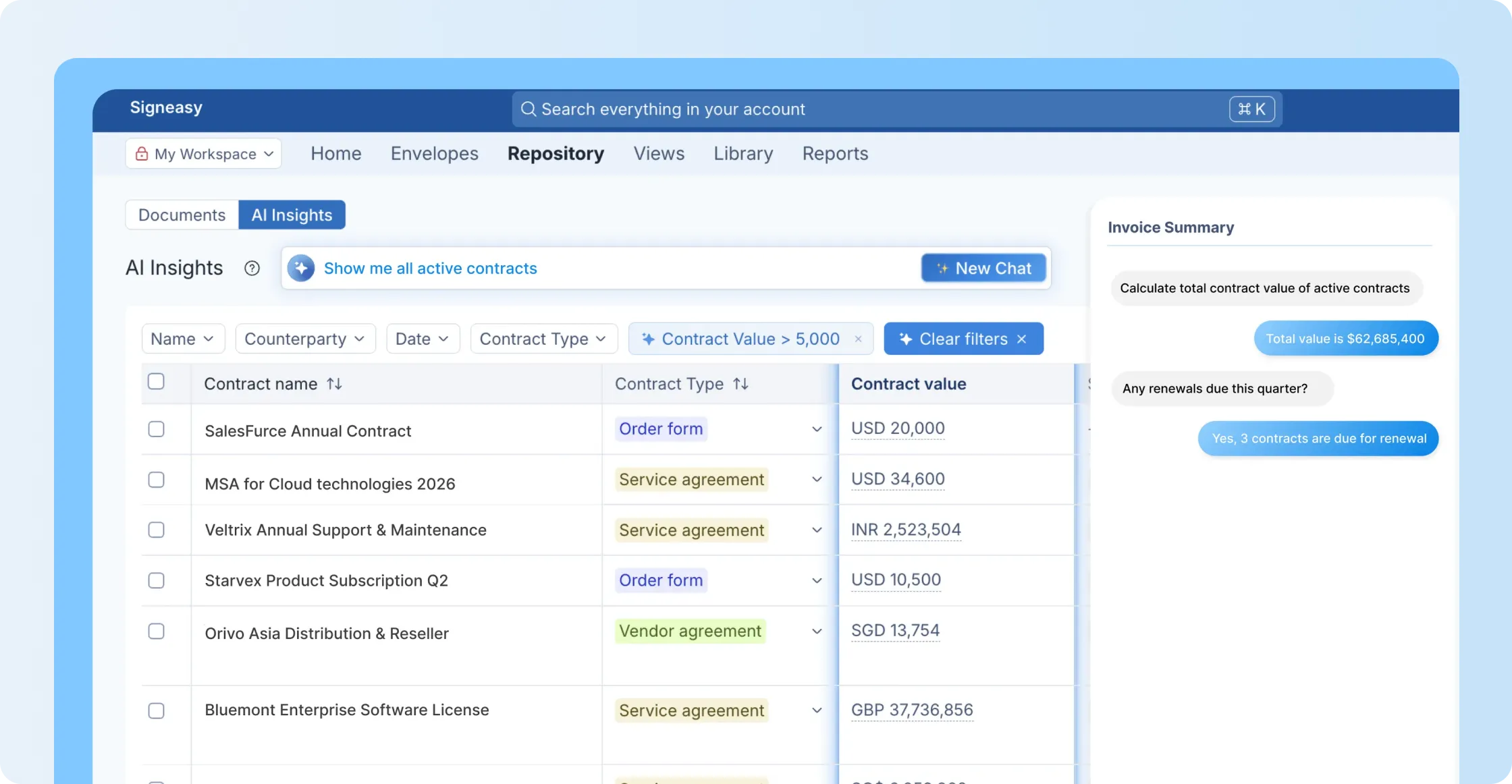The width and height of the screenshot is (1512, 784).
Task: Select the Bluemont Enterprise Software License checkbox
Action: point(156,710)
